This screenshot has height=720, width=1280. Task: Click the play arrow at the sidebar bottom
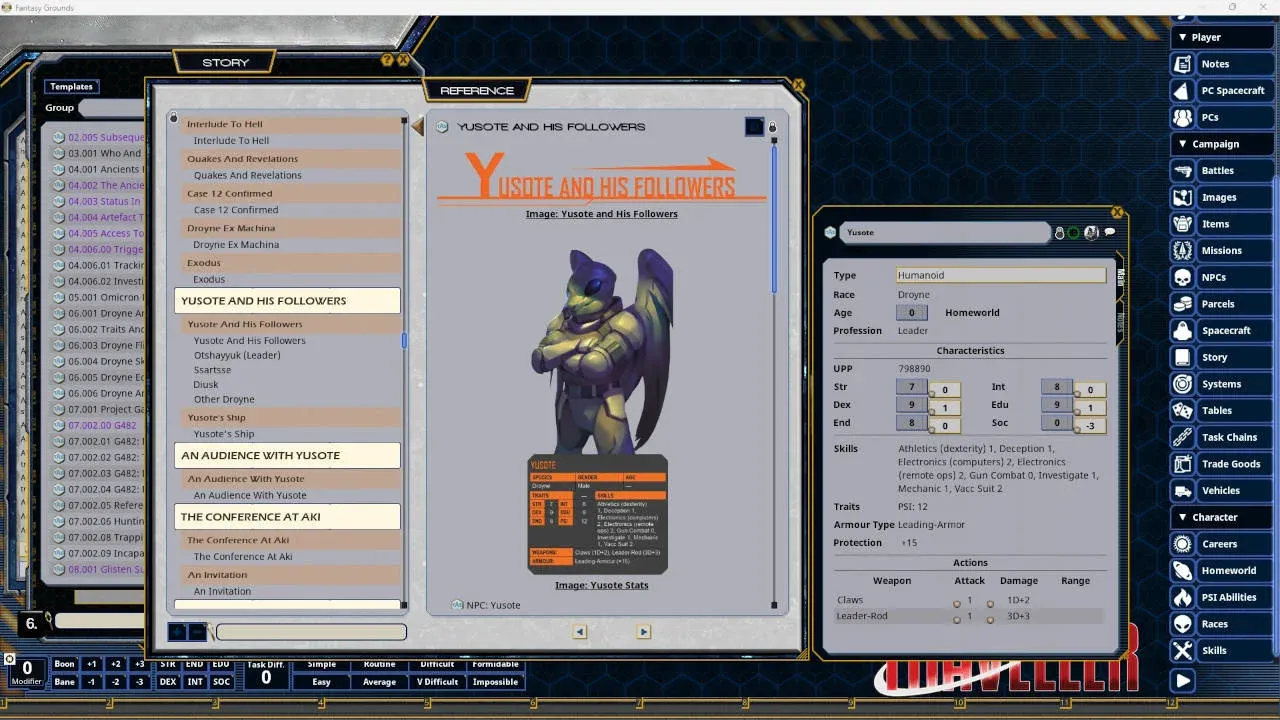click(x=1183, y=680)
